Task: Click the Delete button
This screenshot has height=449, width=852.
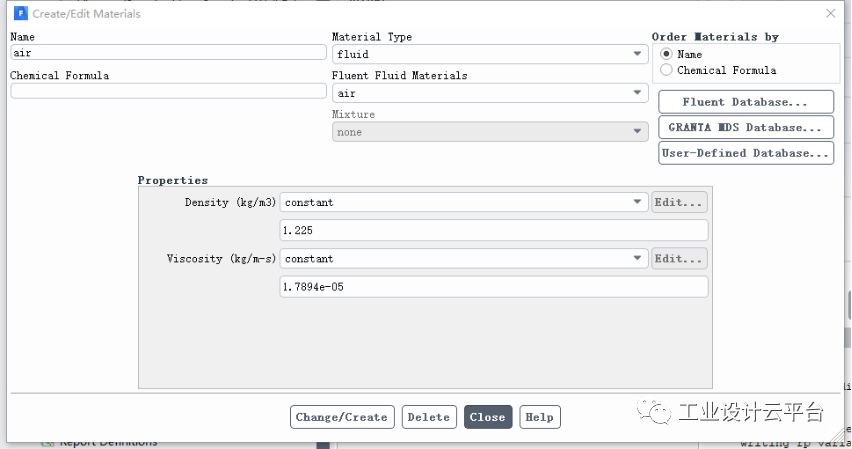Action: pyautogui.click(x=429, y=417)
